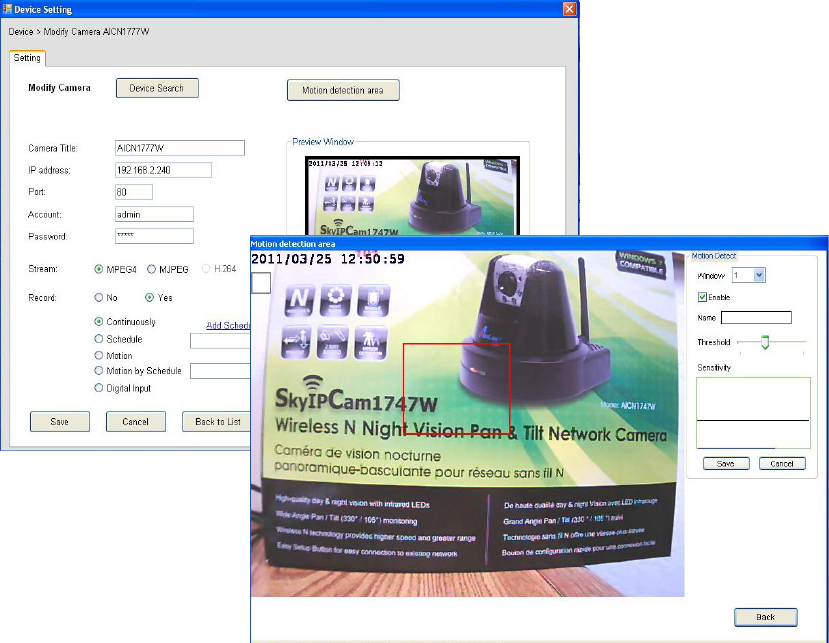This screenshot has width=829, height=643.
Task: Click the Account field showing admin
Action: coord(154,214)
